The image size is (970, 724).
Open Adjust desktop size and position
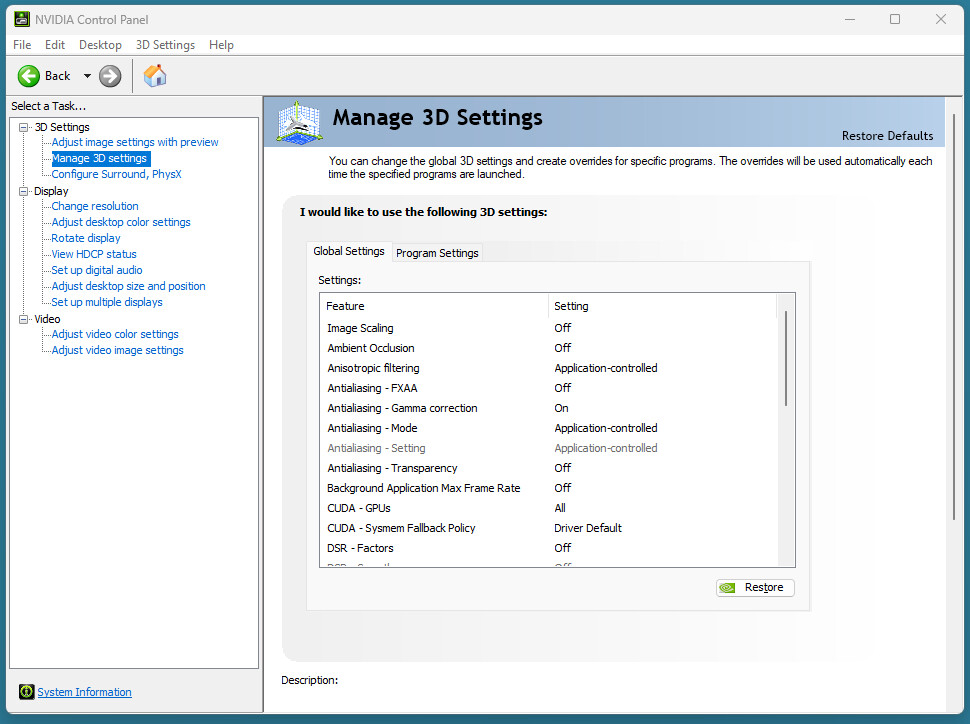tap(128, 287)
